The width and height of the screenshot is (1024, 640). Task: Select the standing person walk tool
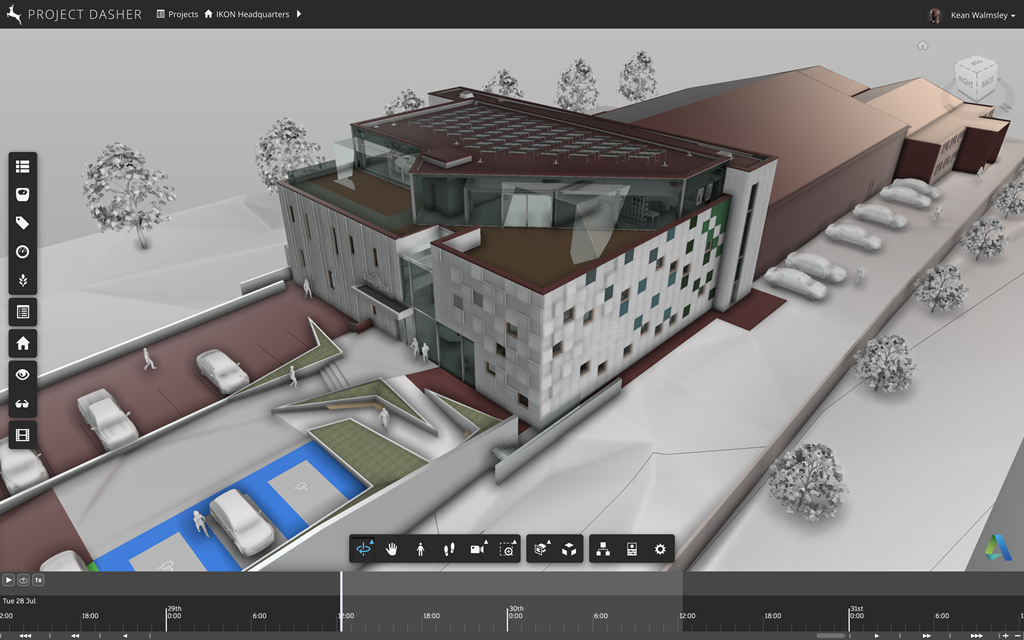pos(421,549)
